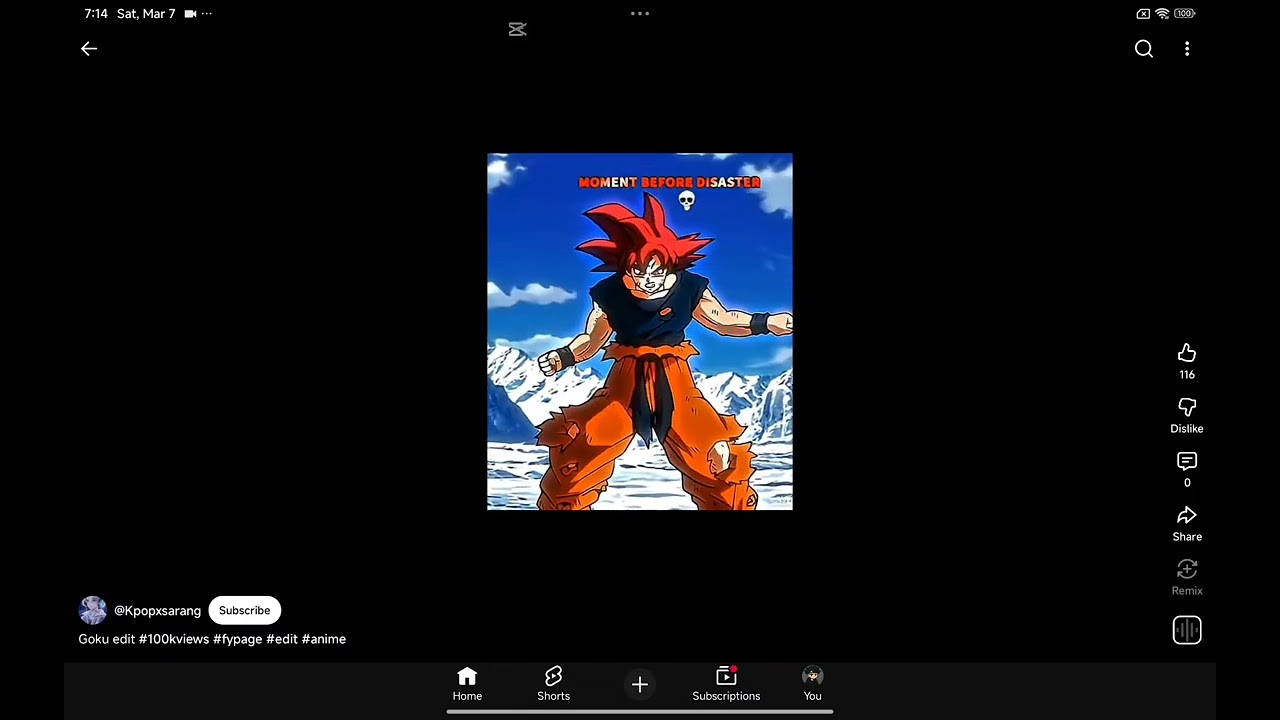Tap the Remix icon
This screenshot has width=1280, height=720.
coord(1187,569)
